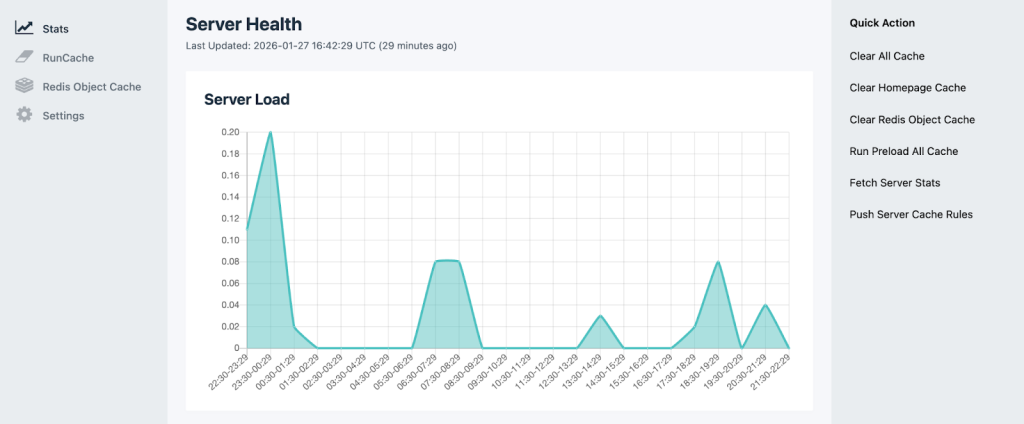The width and height of the screenshot is (1024, 424).
Task: Click Push Server Cache Rules
Action: [910, 214]
